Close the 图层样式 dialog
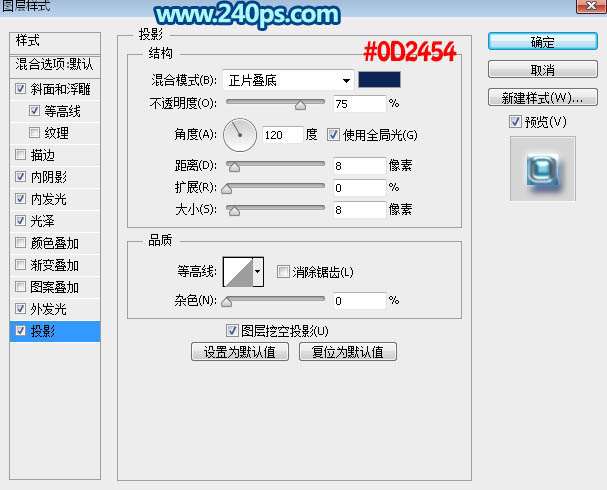Image resolution: width=607 pixels, height=490 pixels. 591,6
